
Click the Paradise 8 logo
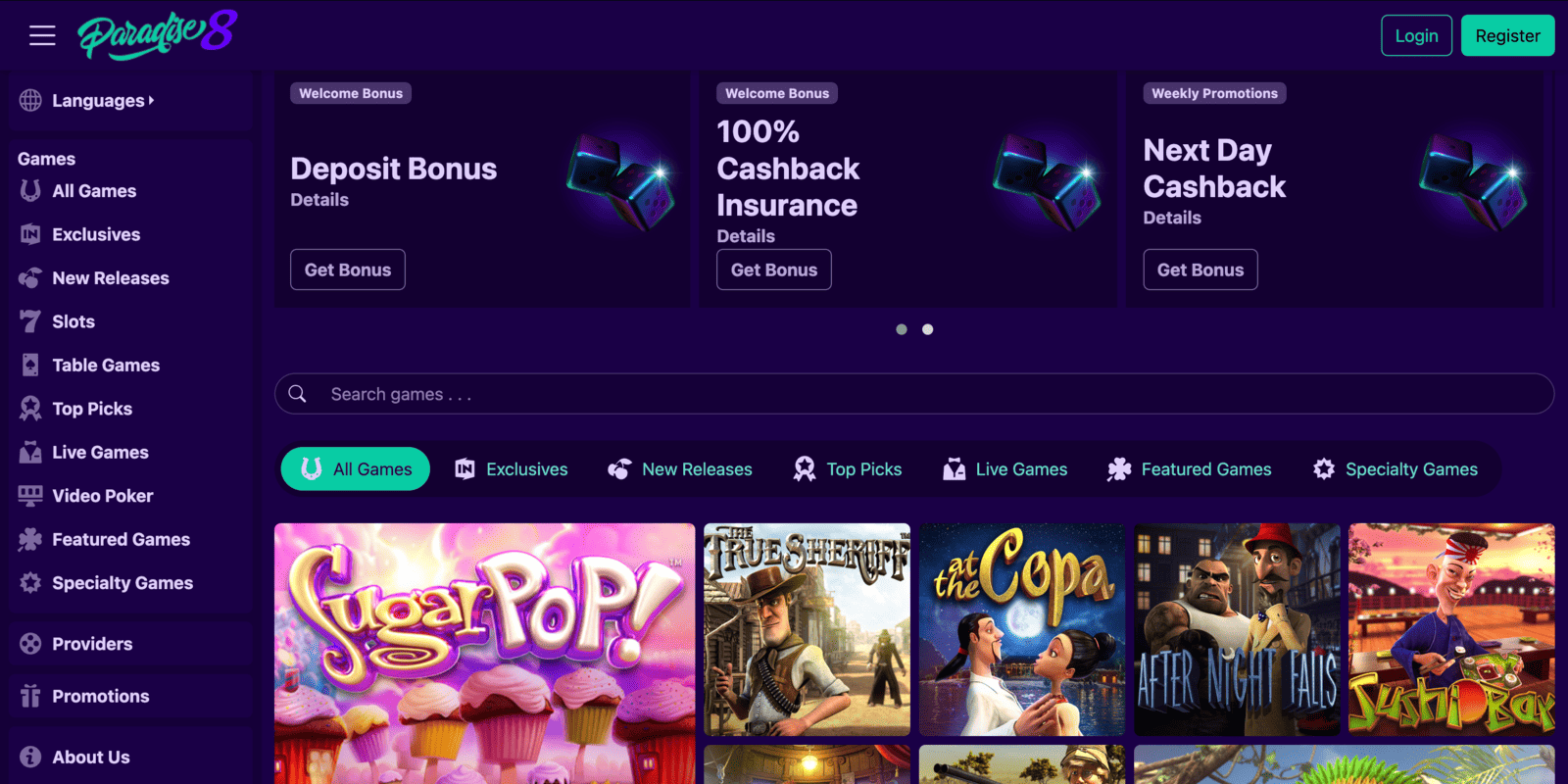[x=158, y=34]
